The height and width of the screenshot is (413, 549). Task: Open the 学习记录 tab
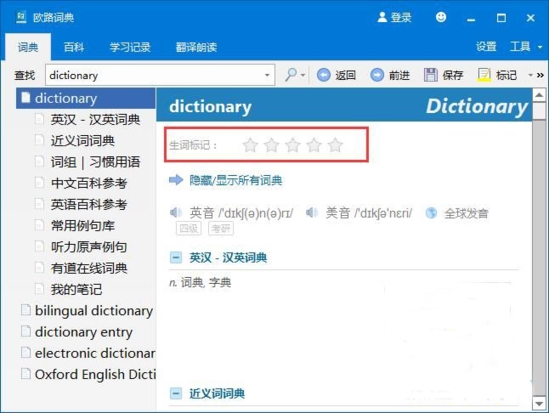[x=130, y=47]
